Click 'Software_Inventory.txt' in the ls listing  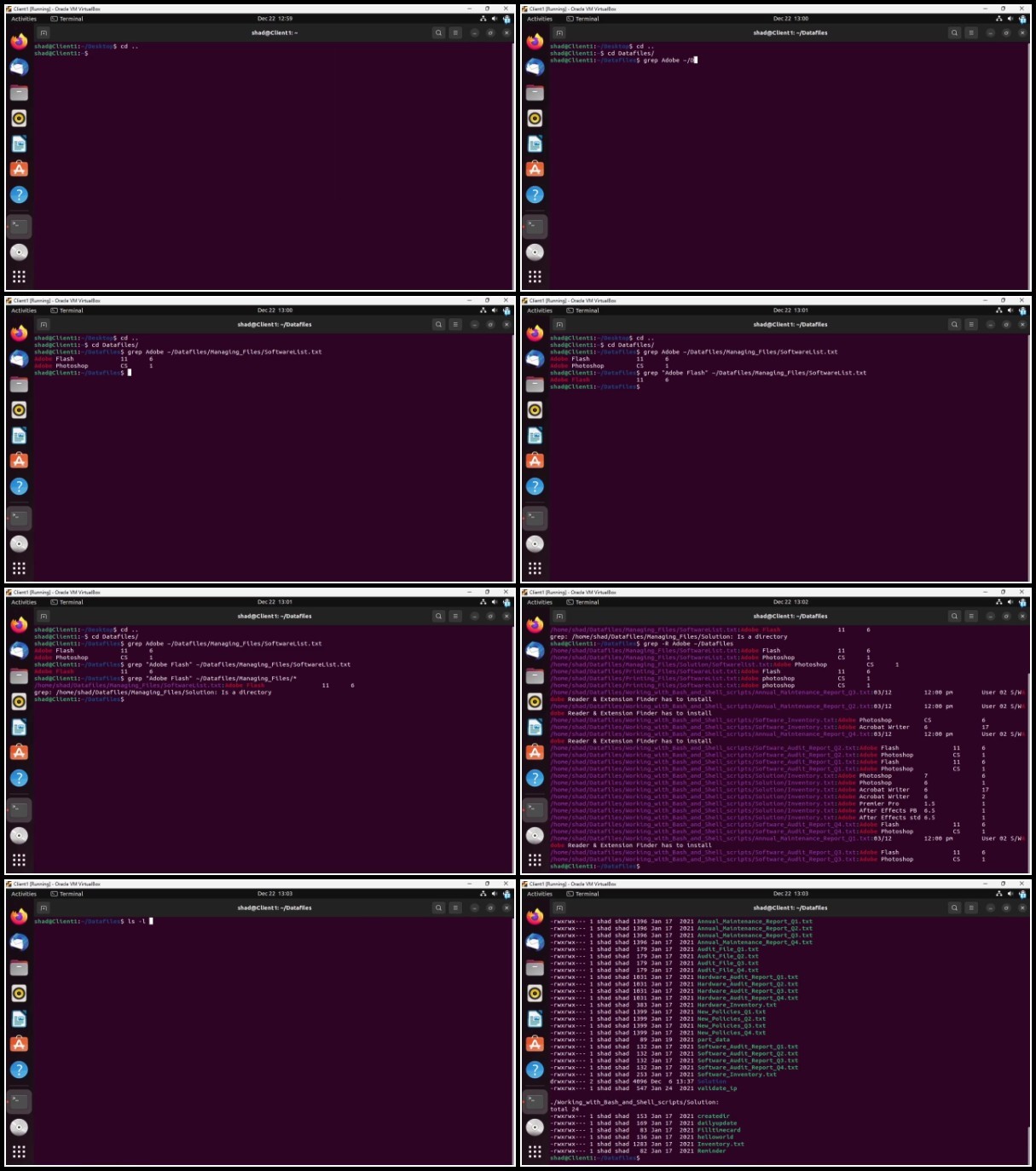click(737, 1075)
